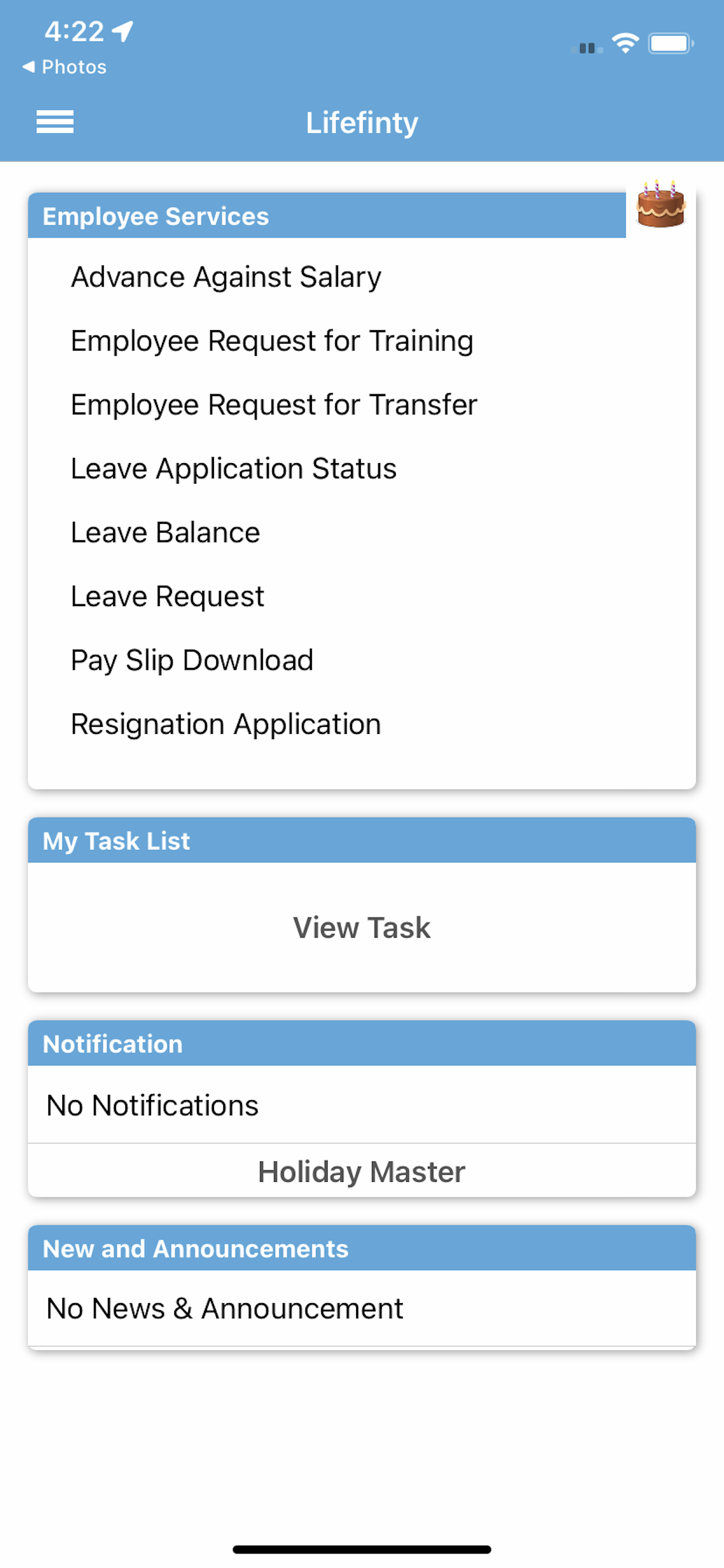Check Leave Application Status
The height and width of the screenshot is (1568, 724).
coord(234,468)
